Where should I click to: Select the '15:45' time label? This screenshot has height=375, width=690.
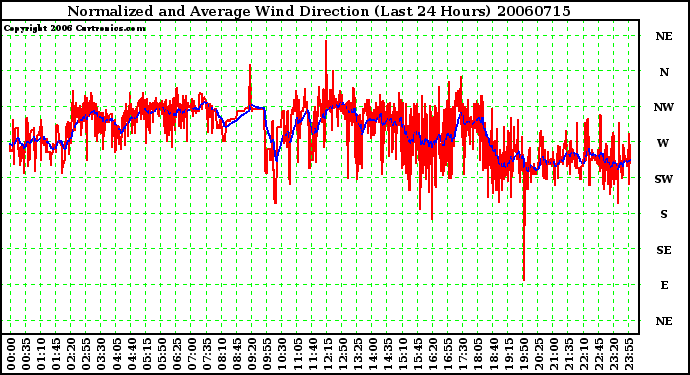point(418,354)
